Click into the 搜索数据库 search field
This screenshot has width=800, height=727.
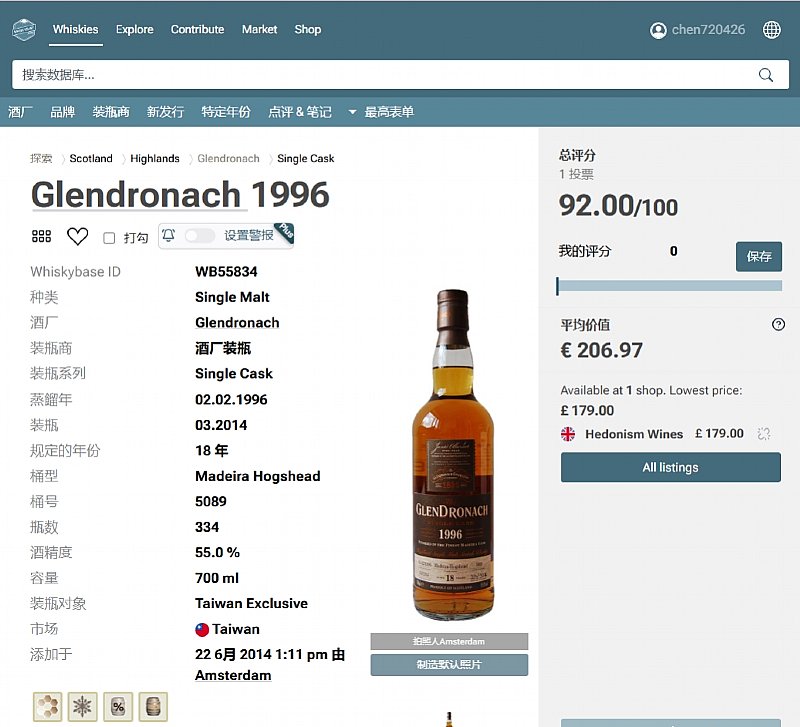coord(380,75)
